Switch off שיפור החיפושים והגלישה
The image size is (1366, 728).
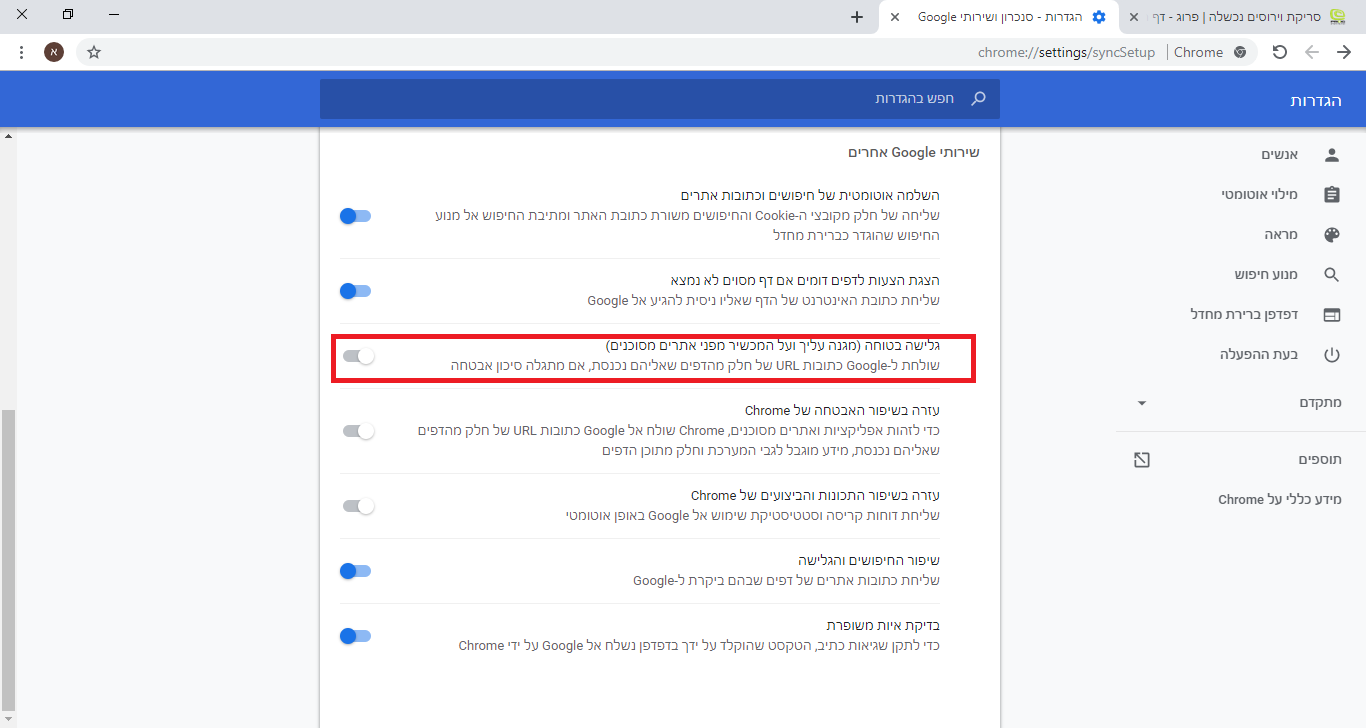click(x=355, y=571)
